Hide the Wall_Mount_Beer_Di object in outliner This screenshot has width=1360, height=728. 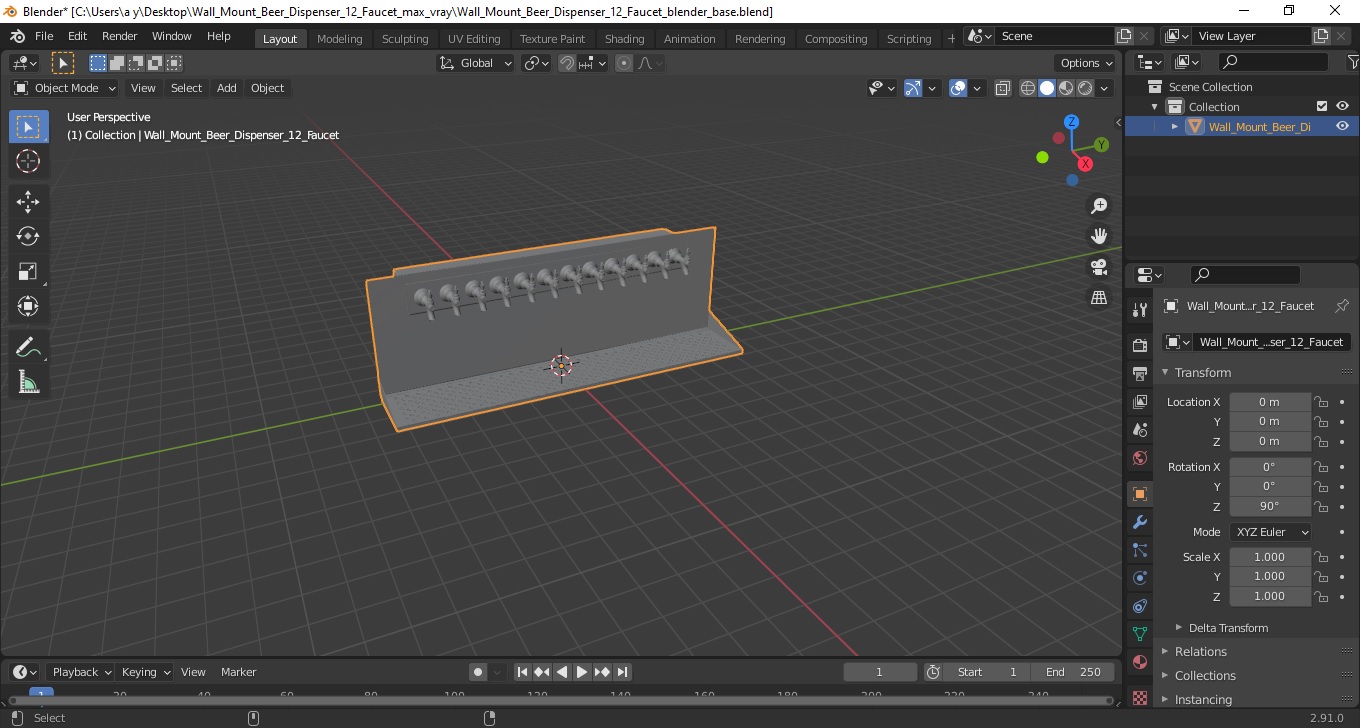click(1342, 126)
